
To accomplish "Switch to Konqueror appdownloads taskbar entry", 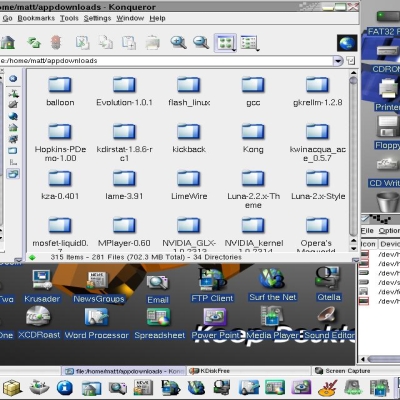I will (x=124, y=371).
